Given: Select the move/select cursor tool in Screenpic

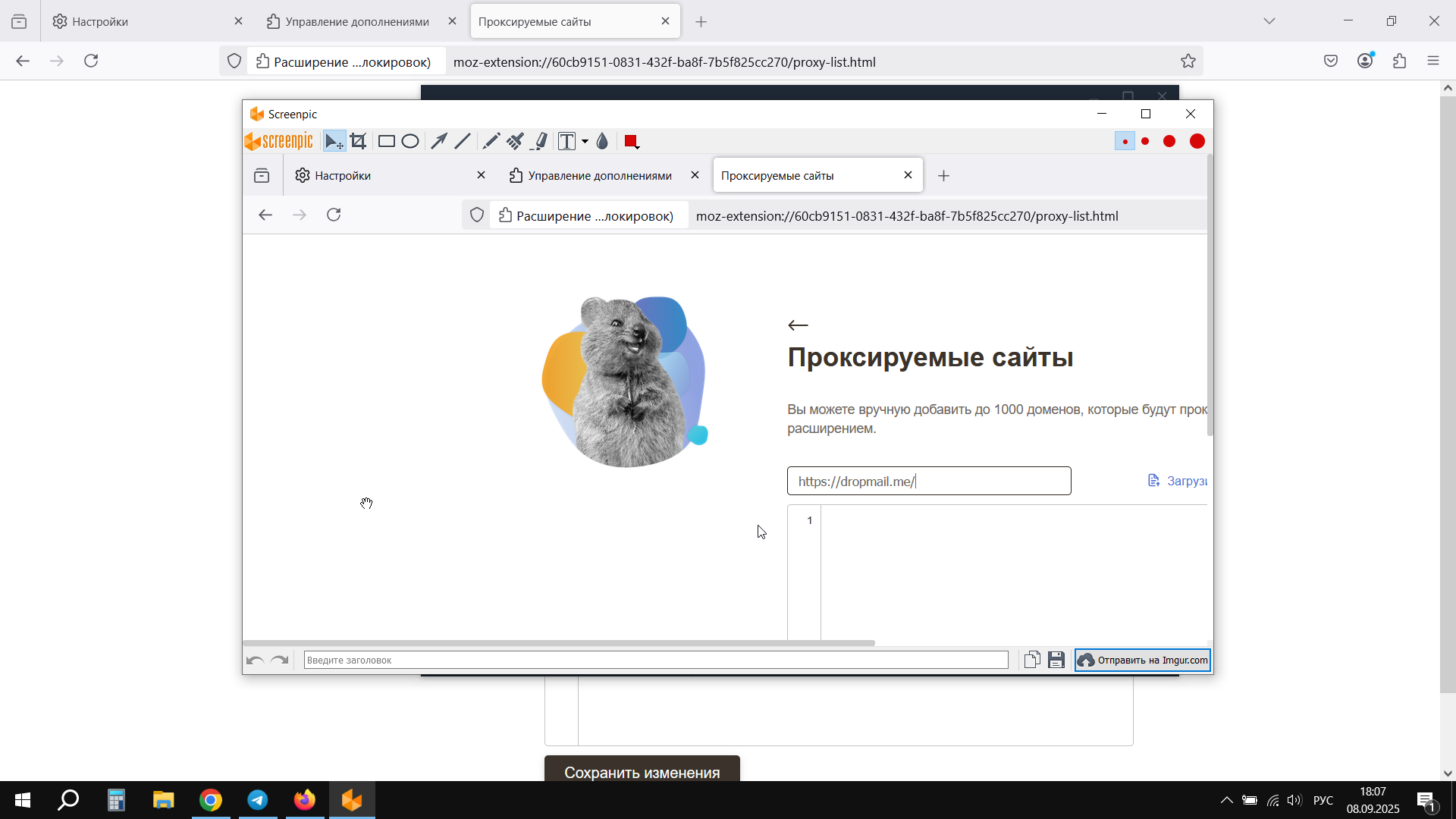Looking at the screenshot, I should point(334,142).
